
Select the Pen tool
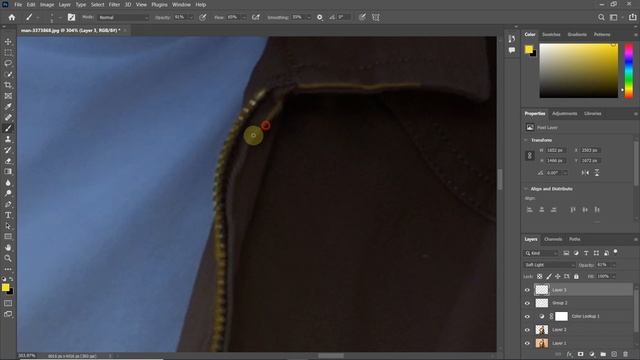8,204
